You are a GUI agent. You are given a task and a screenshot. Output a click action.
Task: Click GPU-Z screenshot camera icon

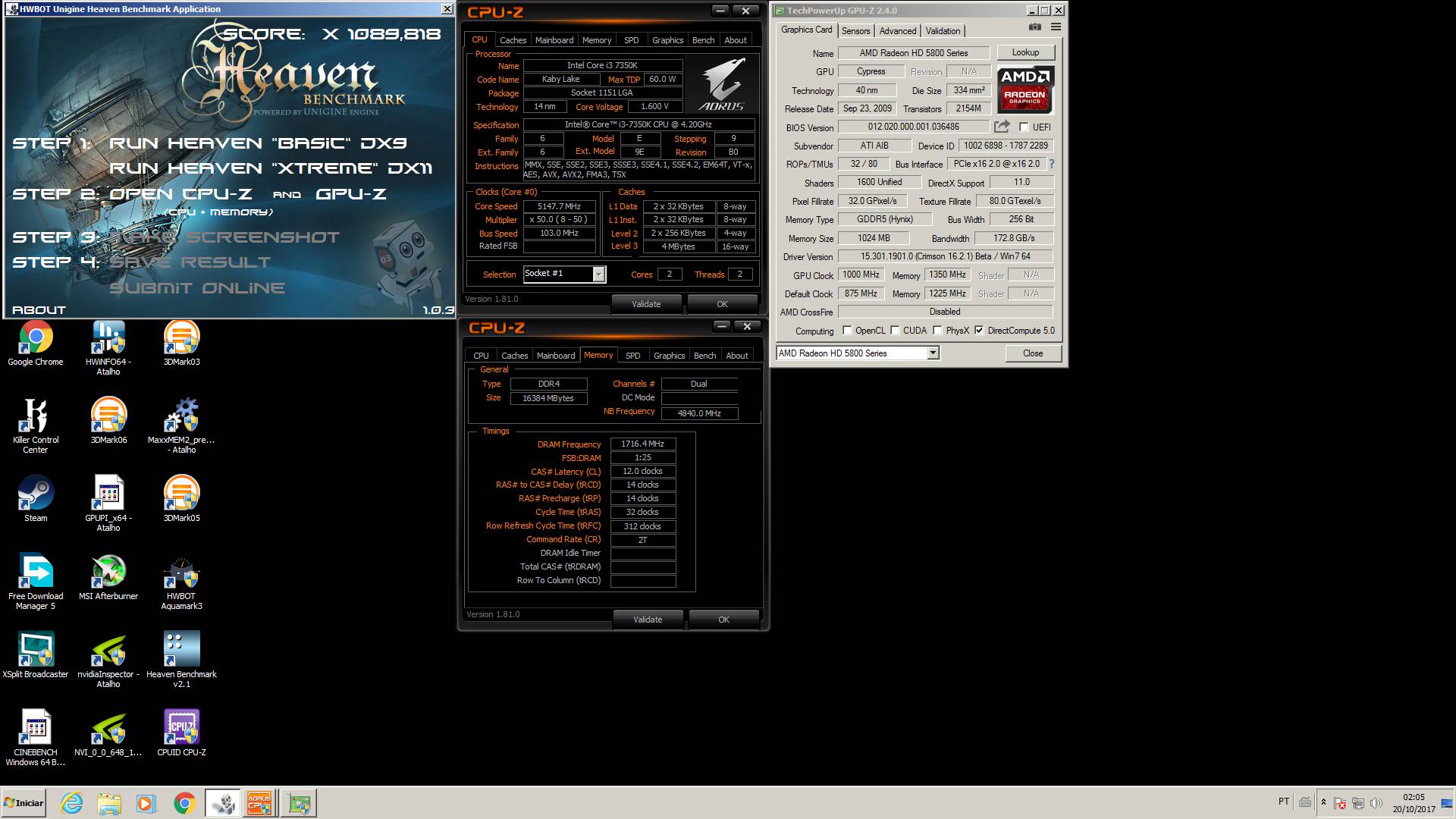click(x=1034, y=27)
